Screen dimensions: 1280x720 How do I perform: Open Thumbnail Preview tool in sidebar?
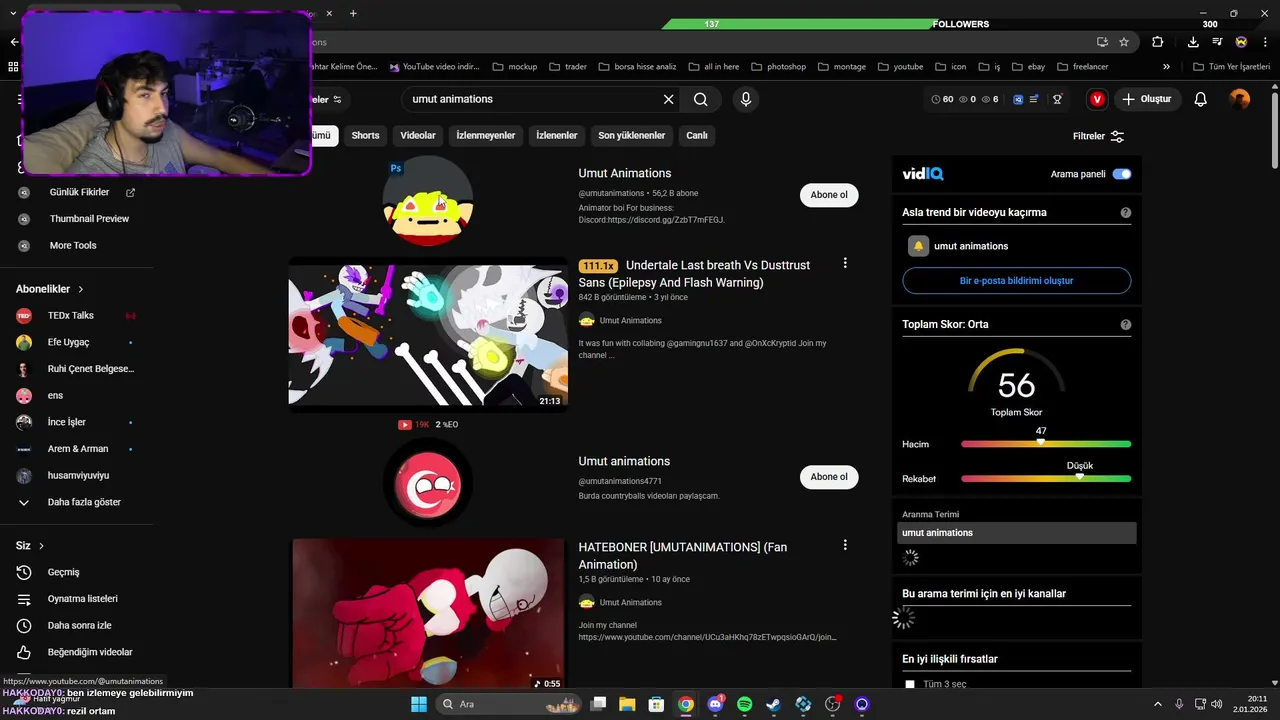[89, 219]
